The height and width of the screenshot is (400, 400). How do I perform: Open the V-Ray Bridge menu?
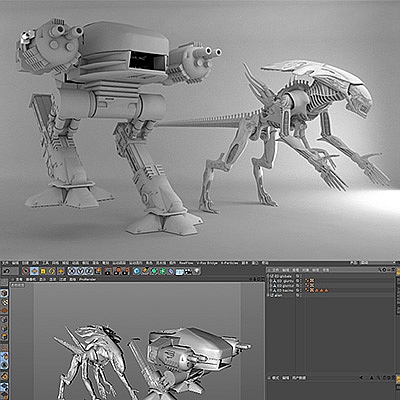tap(208, 263)
